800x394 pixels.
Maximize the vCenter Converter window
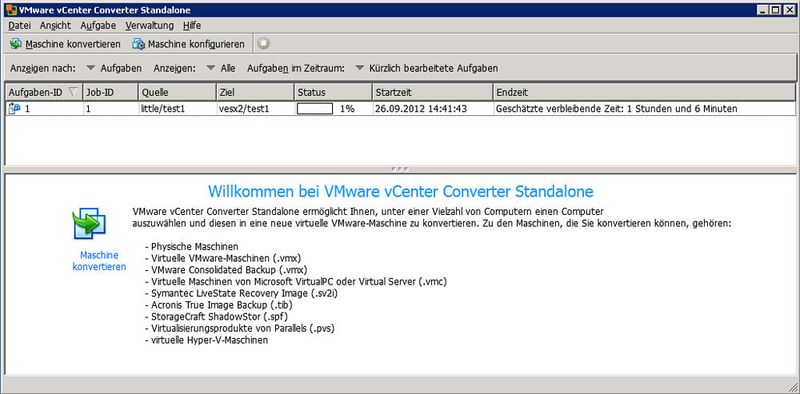pyautogui.click(x=776, y=9)
